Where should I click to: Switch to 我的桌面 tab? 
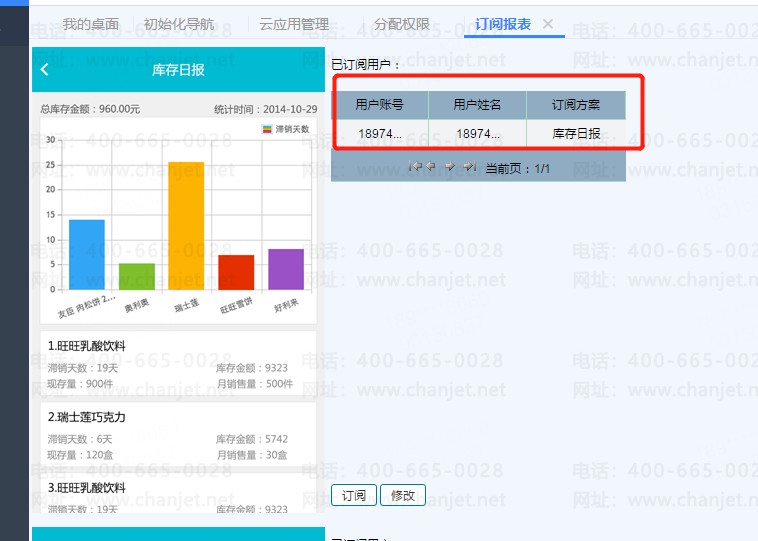click(x=90, y=23)
